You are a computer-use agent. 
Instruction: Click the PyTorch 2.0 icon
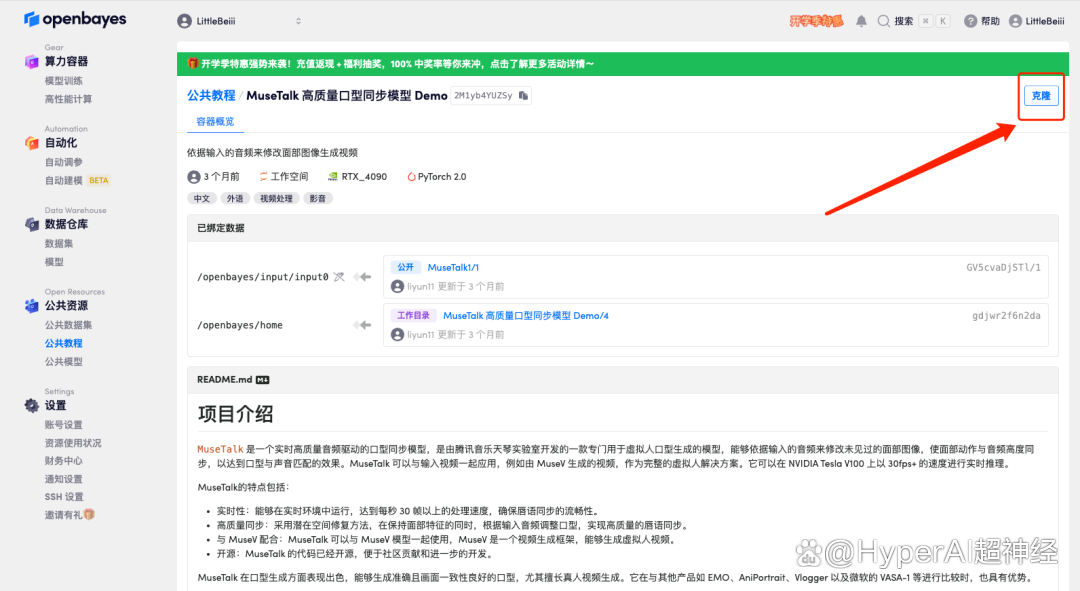411,177
